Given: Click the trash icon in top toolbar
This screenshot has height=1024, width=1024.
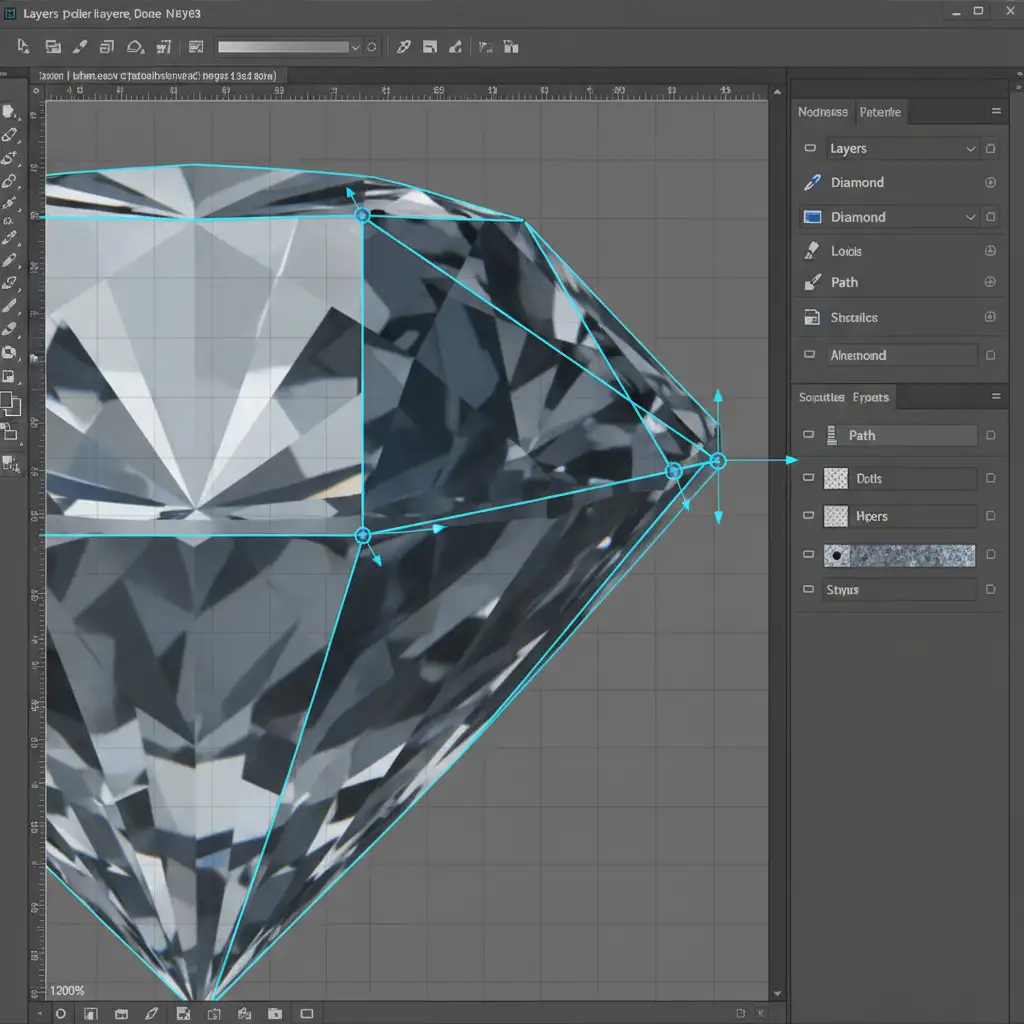Looking at the screenshot, I should [511, 46].
